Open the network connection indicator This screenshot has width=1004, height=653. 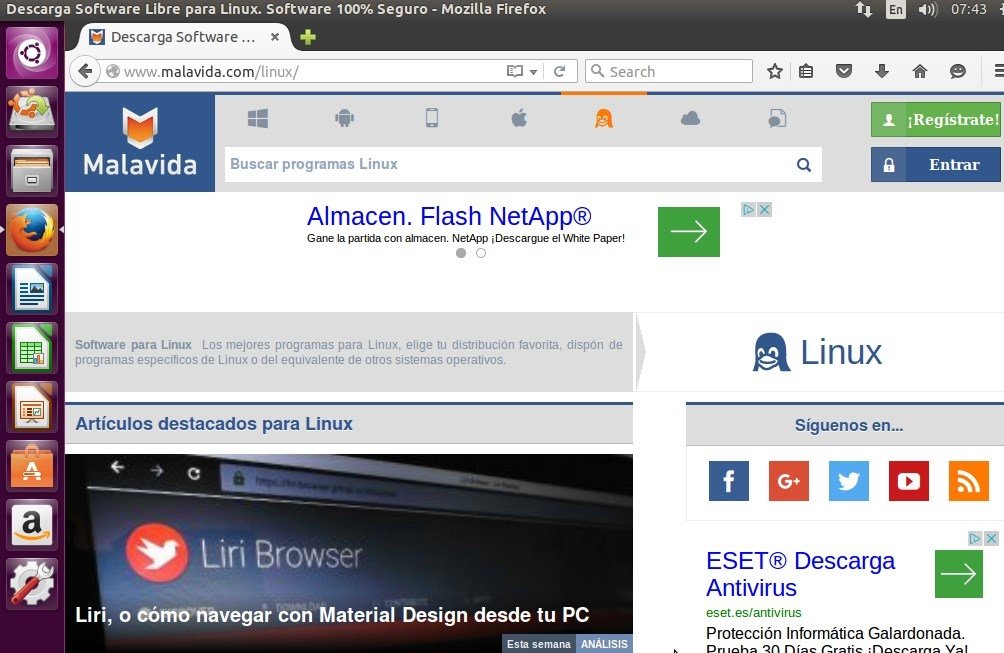point(864,10)
